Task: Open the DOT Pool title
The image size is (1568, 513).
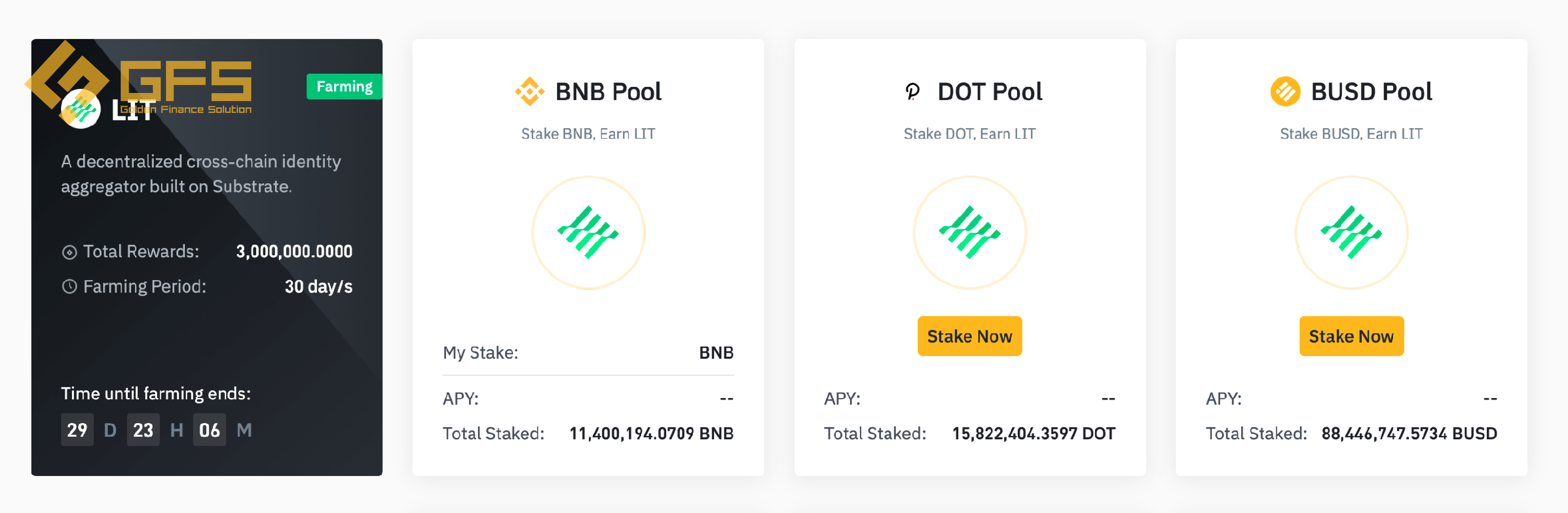Action: pos(990,92)
